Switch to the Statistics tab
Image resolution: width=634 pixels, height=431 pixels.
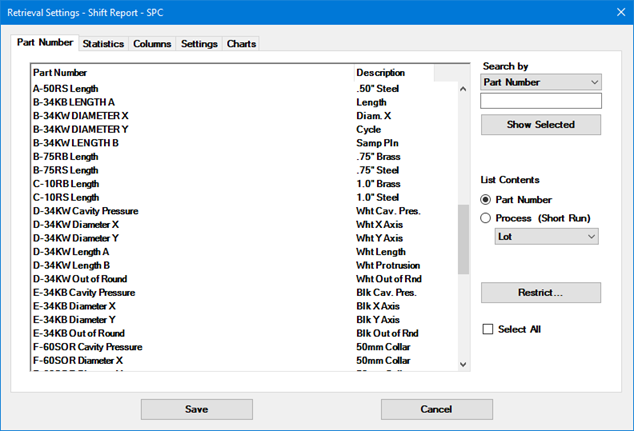coord(103,44)
